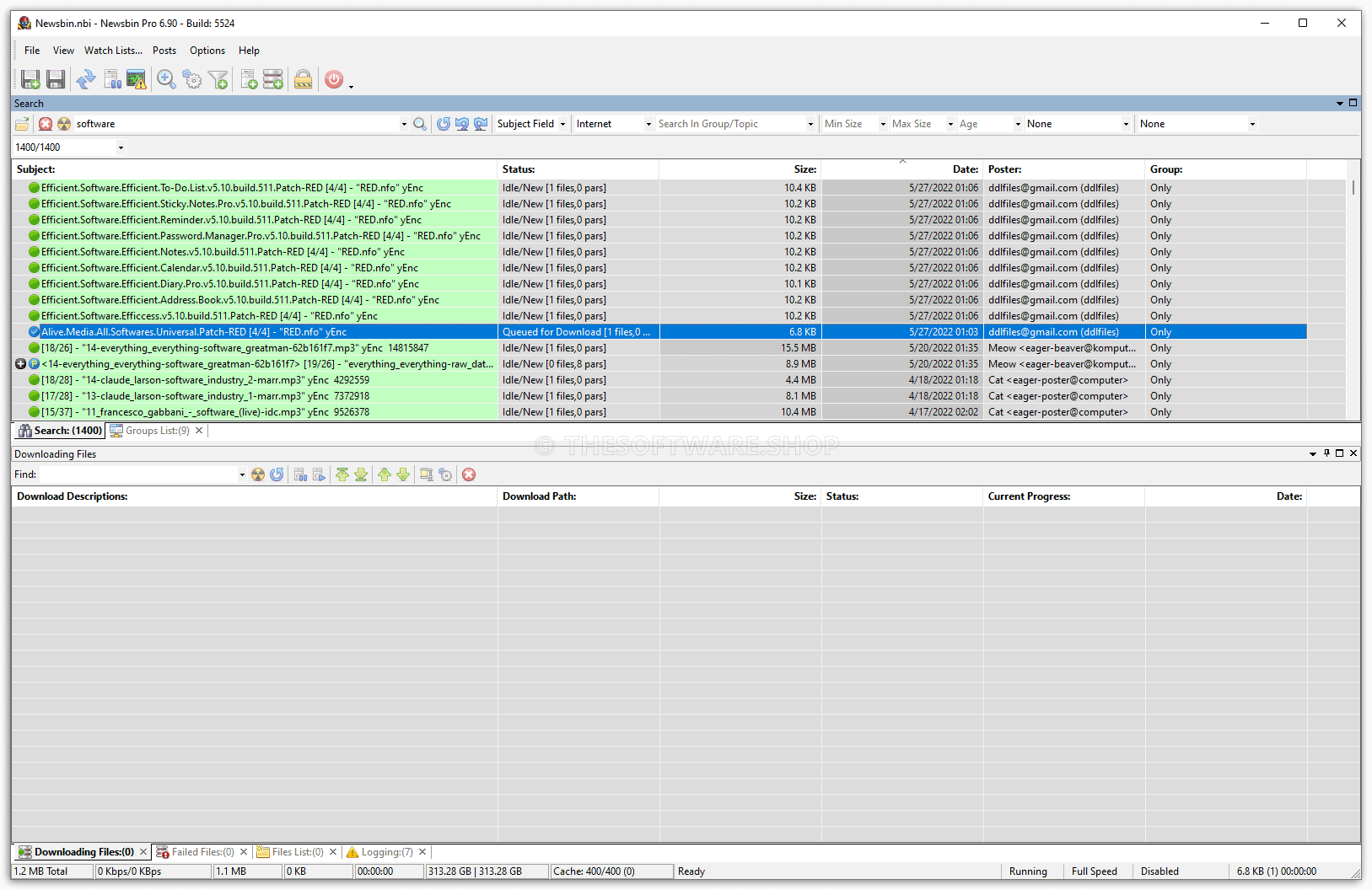1372x890 pixels.
Task: Open the arrow next to power icon
Action: [351, 86]
